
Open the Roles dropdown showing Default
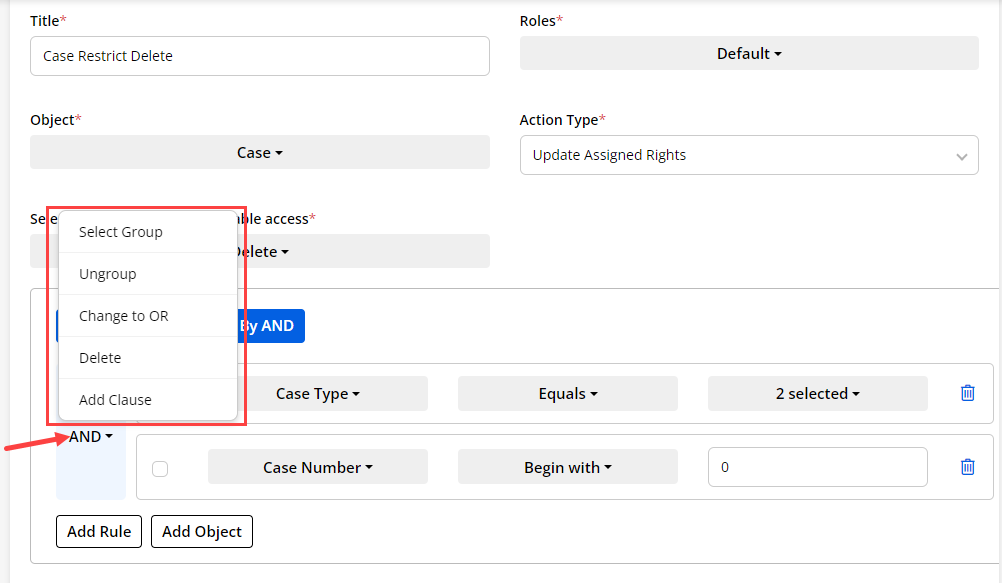tap(748, 54)
